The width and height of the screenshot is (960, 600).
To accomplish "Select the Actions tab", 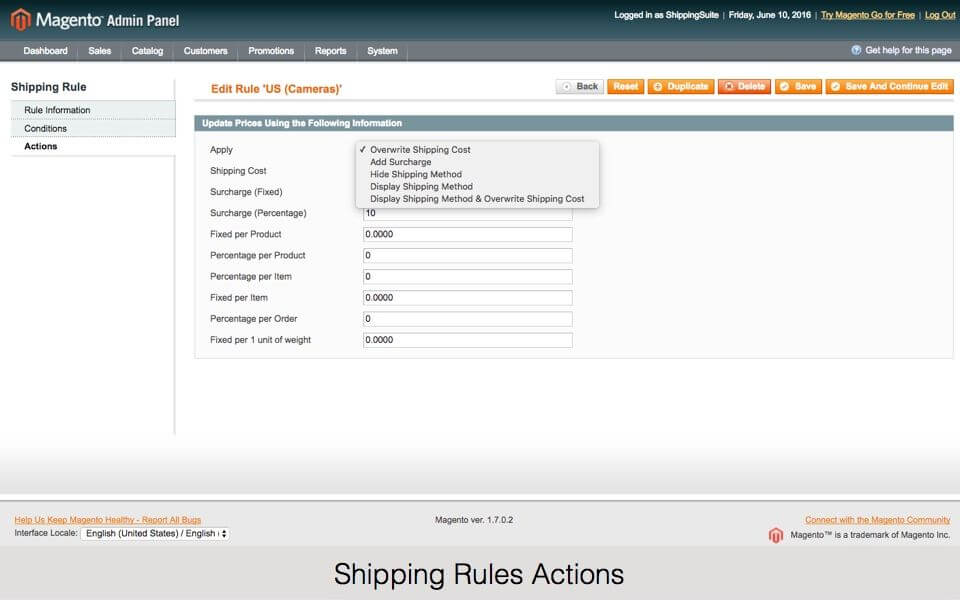I will coord(93,146).
